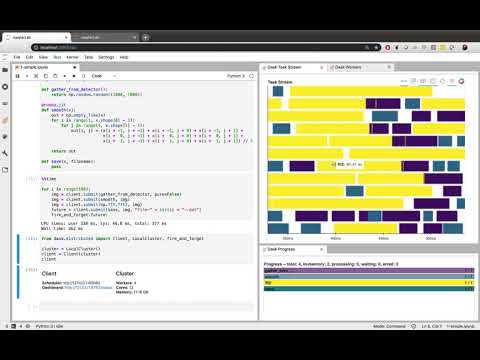480x360 pixels.
Task: Click the Task Stream wheel zoom tool
Action: (423, 81)
